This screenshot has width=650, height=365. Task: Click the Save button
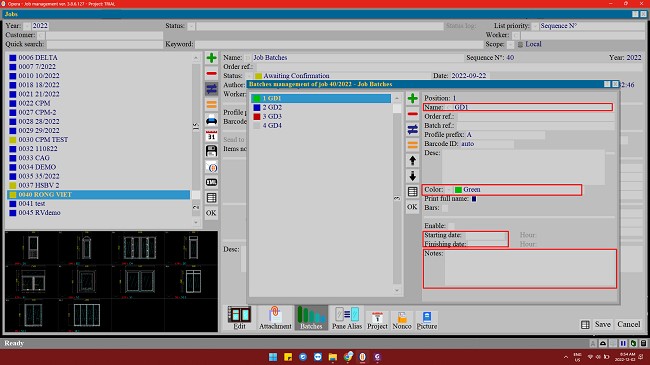coord(602,324)
